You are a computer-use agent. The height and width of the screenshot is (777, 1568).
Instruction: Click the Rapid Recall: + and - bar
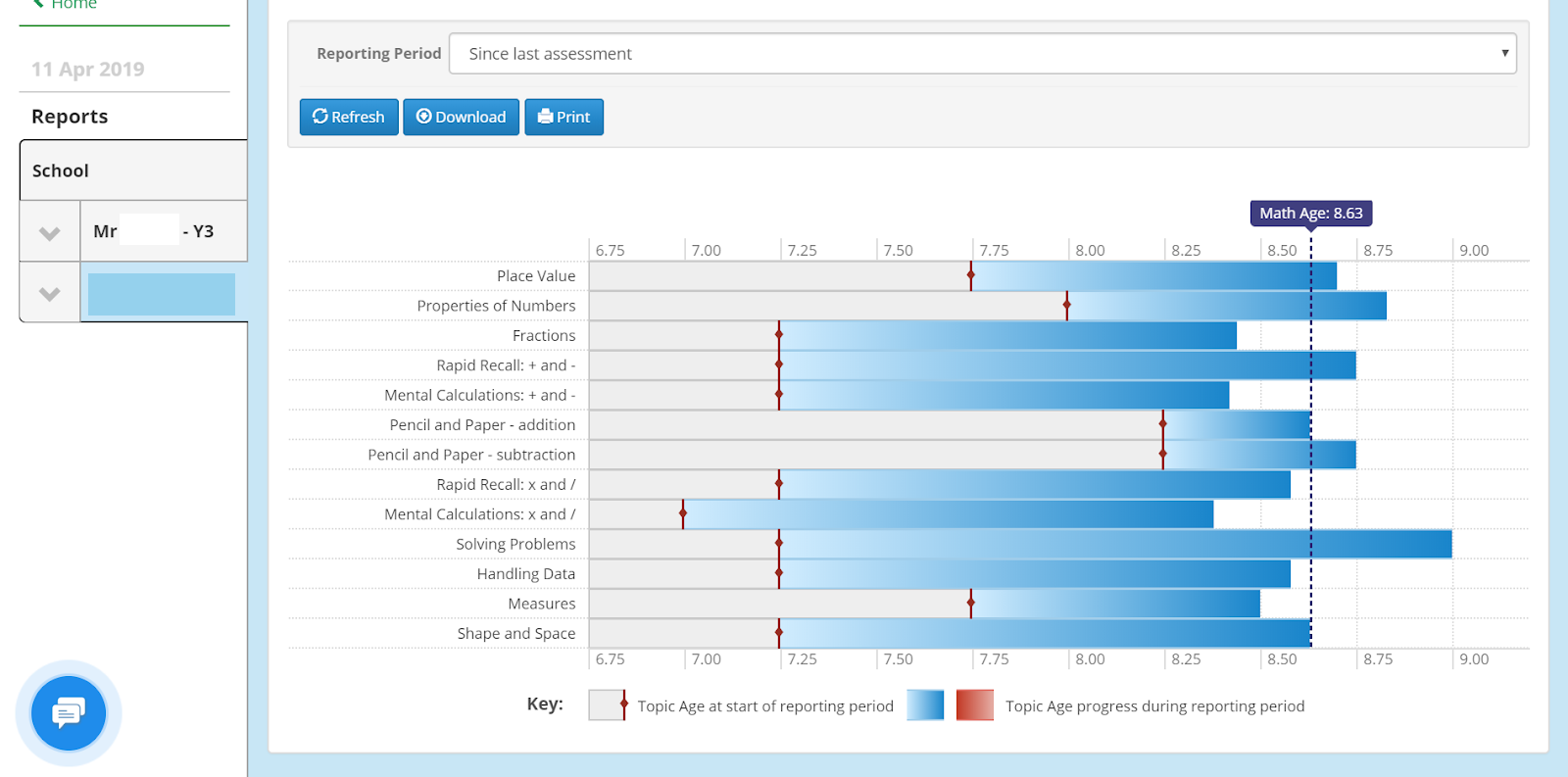click(x=1067, y=365)
